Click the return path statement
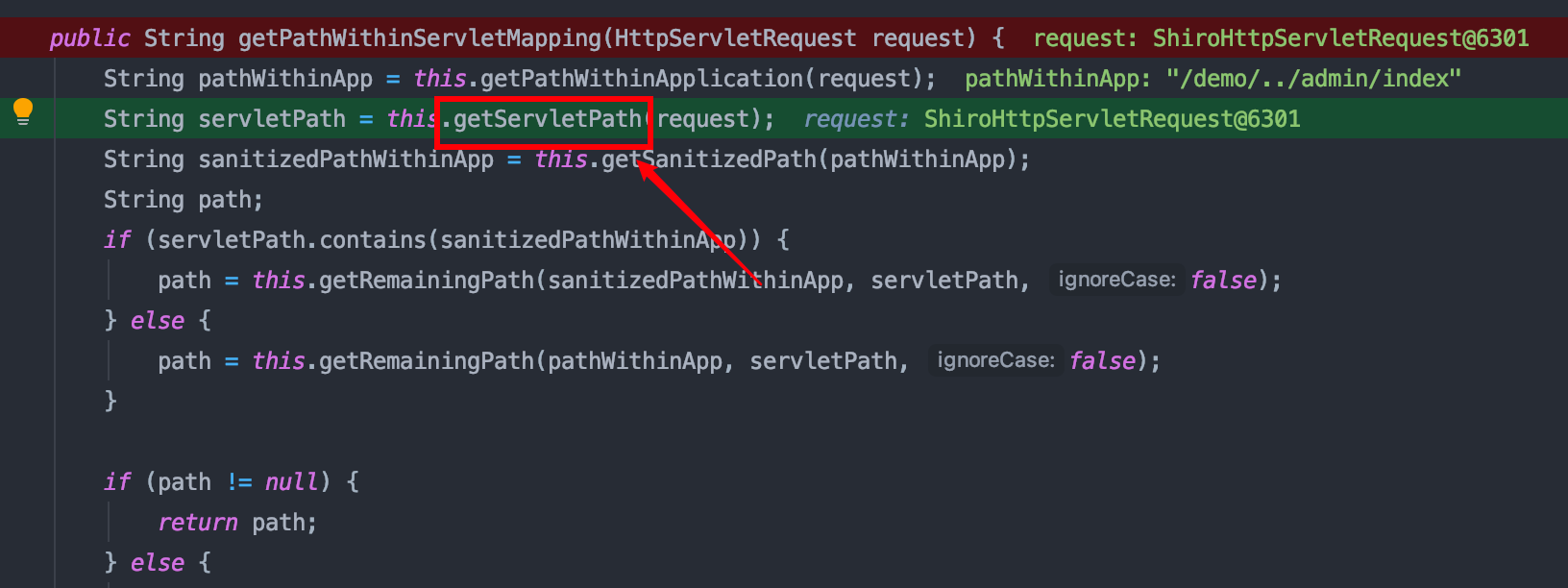Screen dimensions: 1568x588 (x=236, y=523)
